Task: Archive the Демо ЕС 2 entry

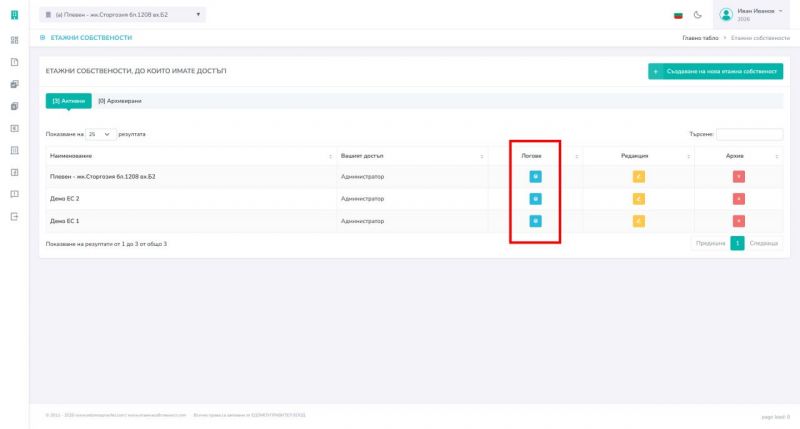Action: 738,198
